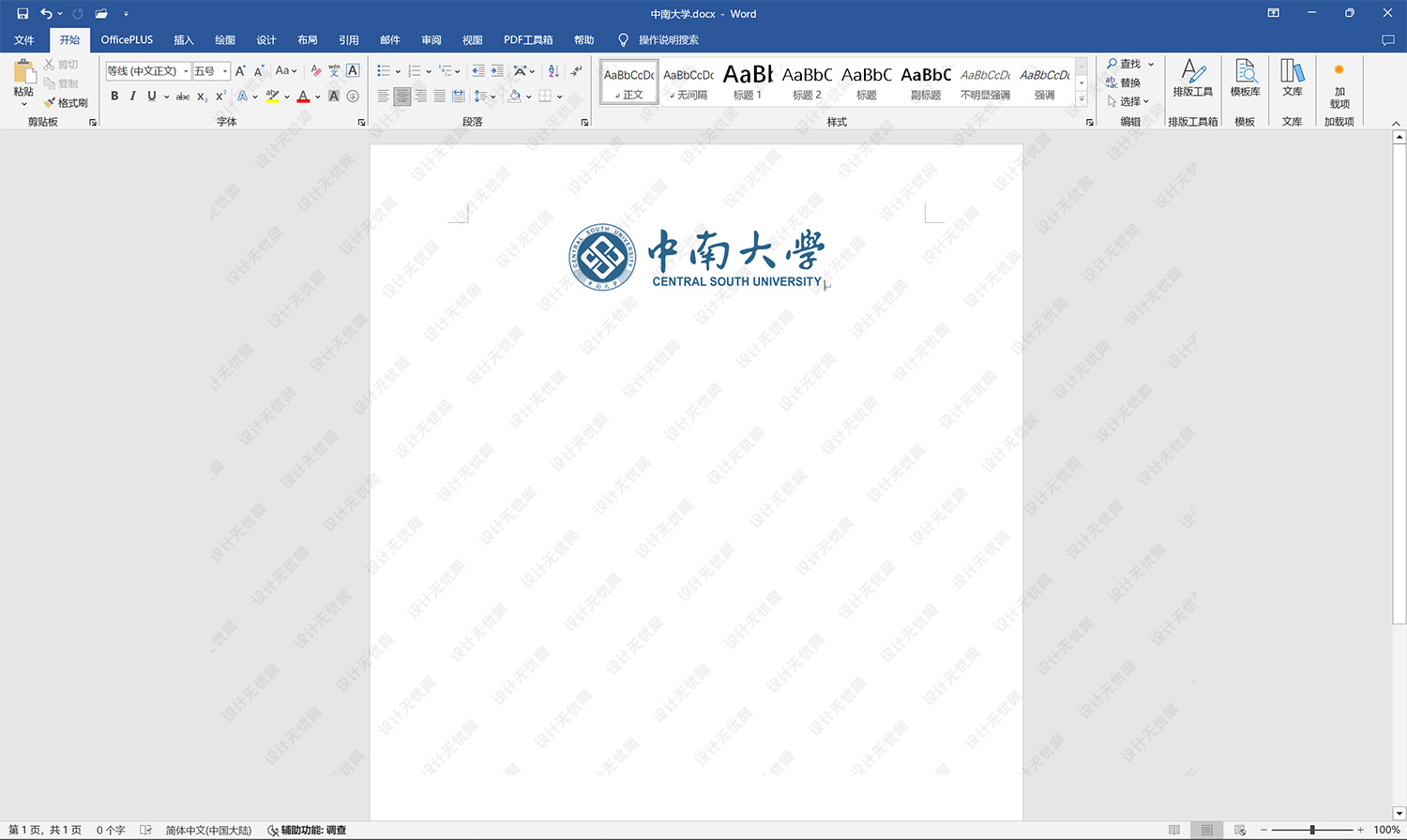Open the font name dropdown
Viewport: 1407px width, 840px height.
pos(186,71)
